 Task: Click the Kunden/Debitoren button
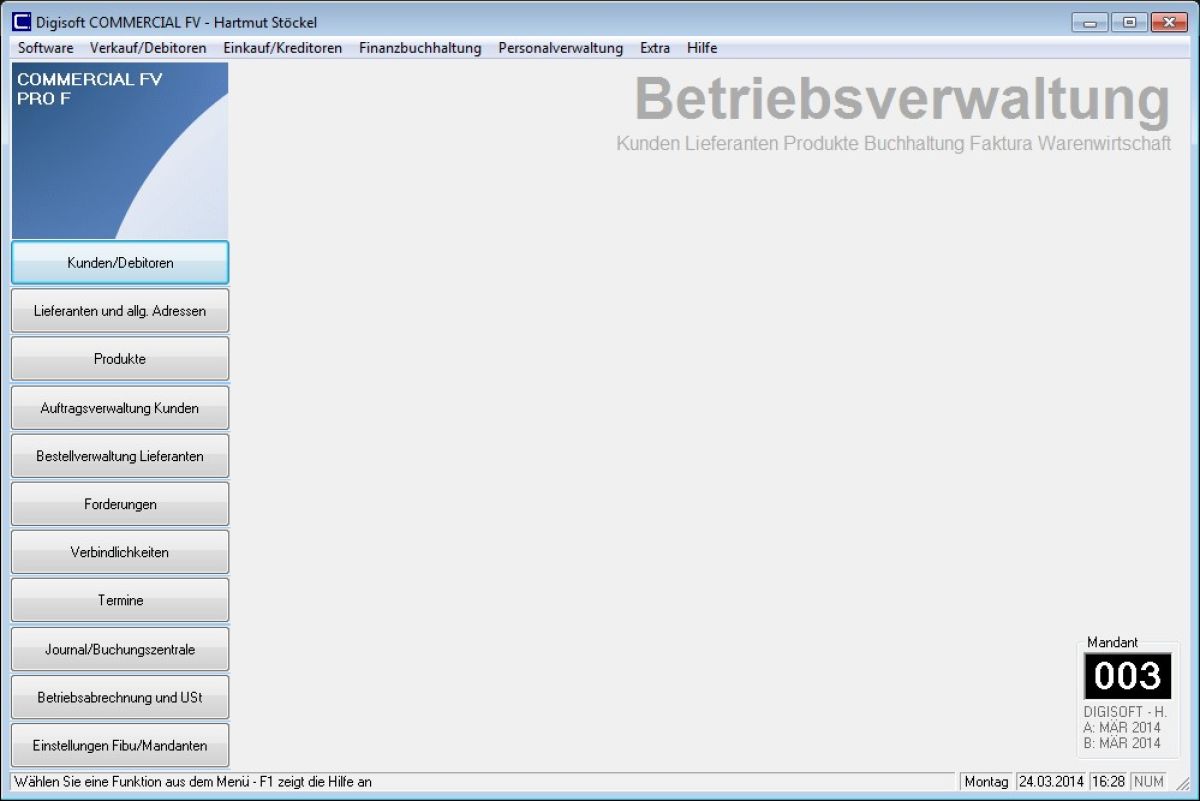pos(120,263)
